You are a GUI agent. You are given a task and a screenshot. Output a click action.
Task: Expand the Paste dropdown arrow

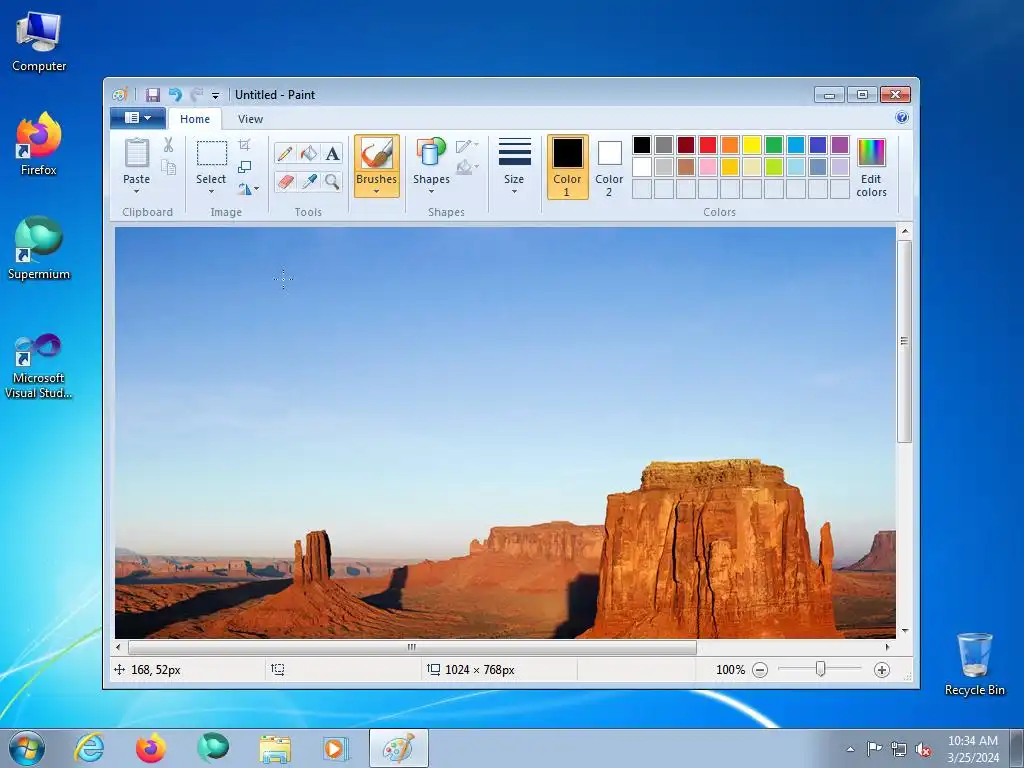click(136, 191)
